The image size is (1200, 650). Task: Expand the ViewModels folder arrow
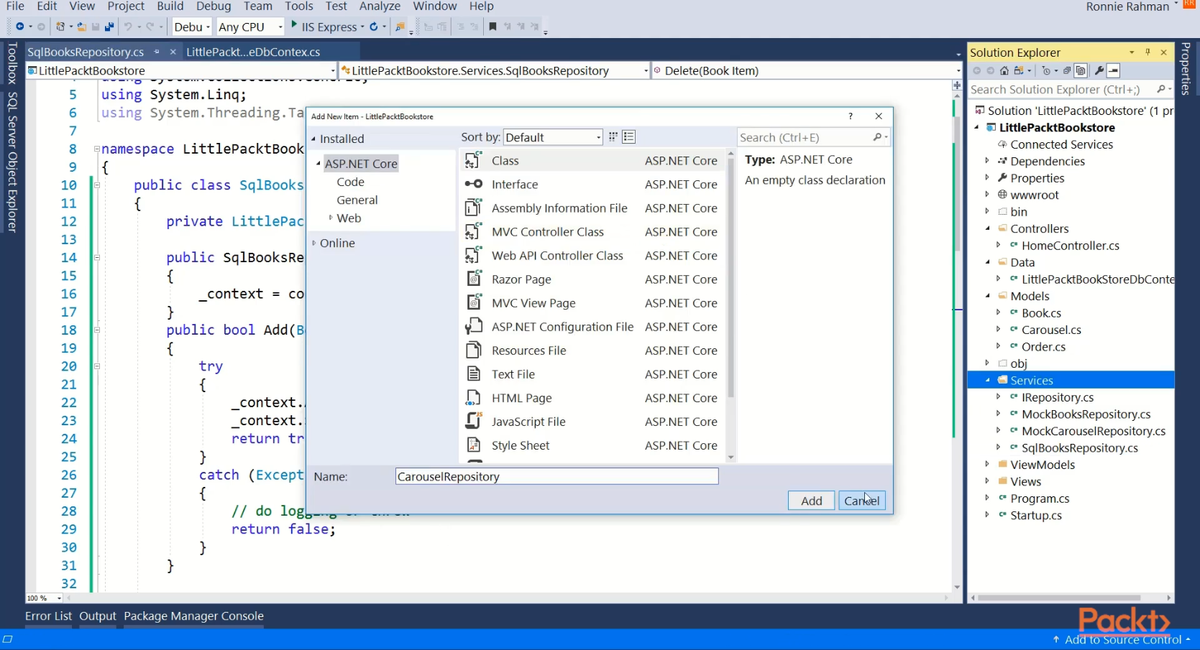(988, 464)
